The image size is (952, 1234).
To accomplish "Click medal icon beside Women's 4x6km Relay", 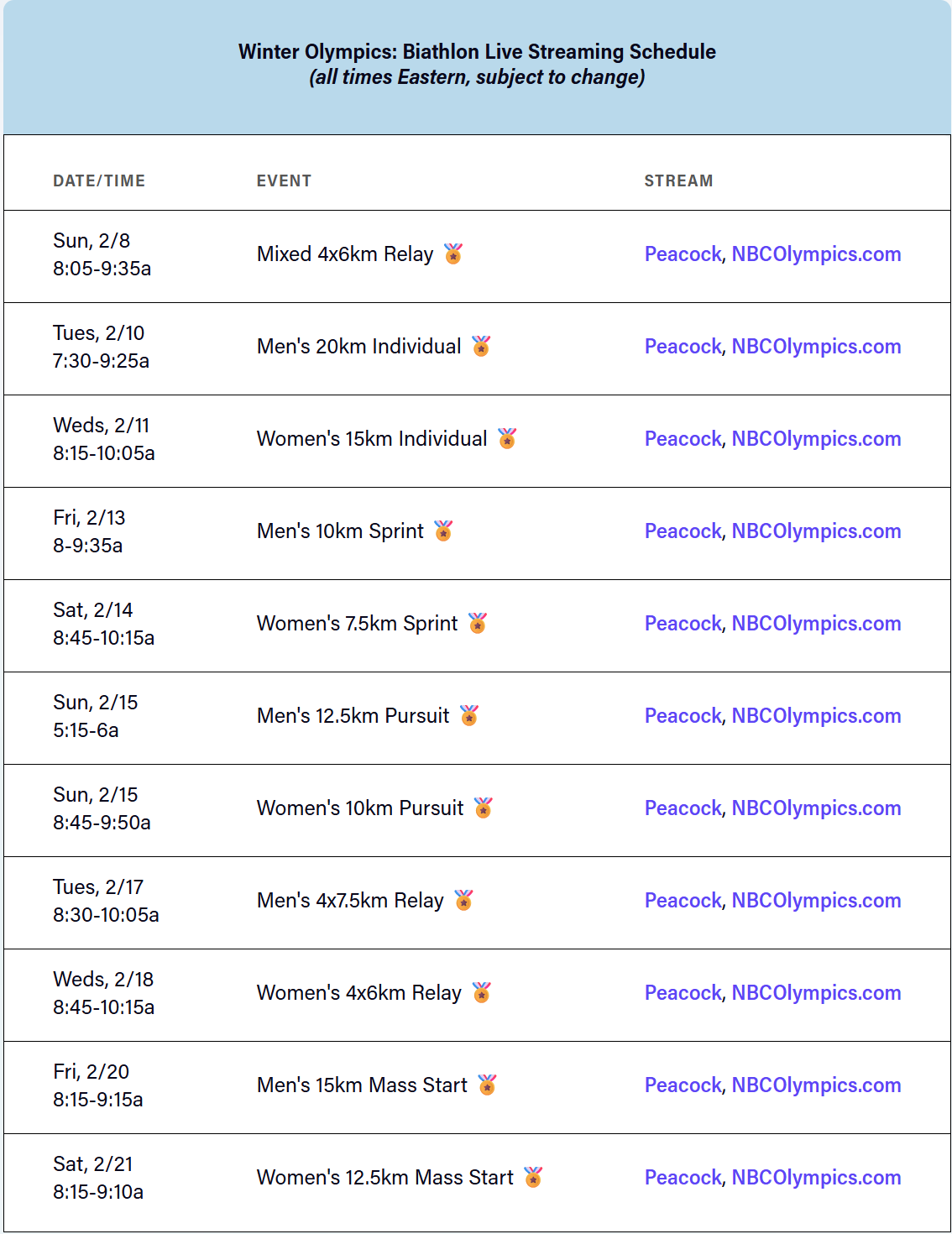I will 482,992.
